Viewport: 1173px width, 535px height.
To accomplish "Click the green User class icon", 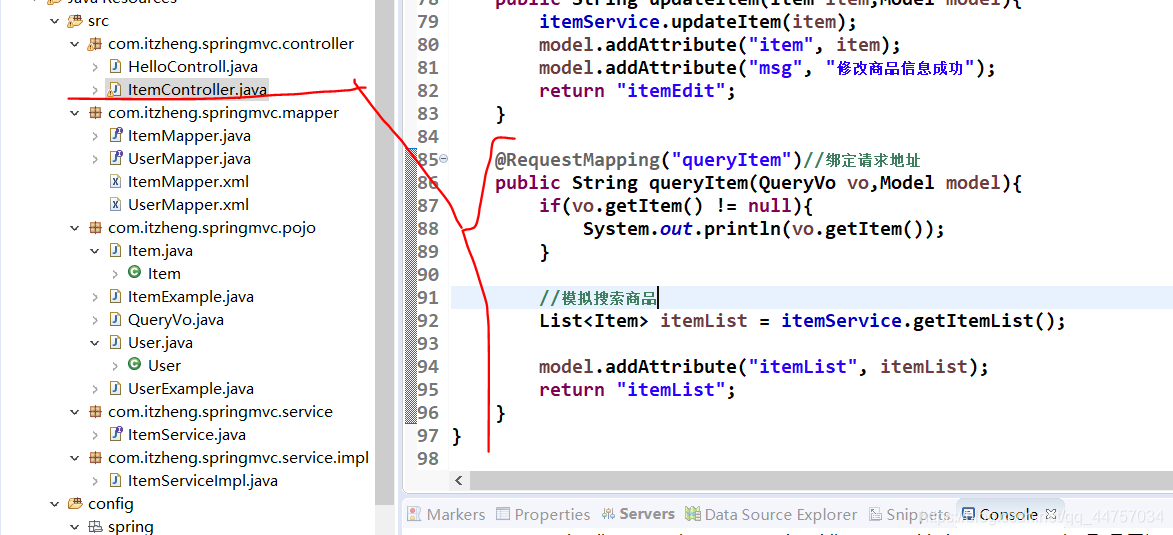I will pos(135,365).
